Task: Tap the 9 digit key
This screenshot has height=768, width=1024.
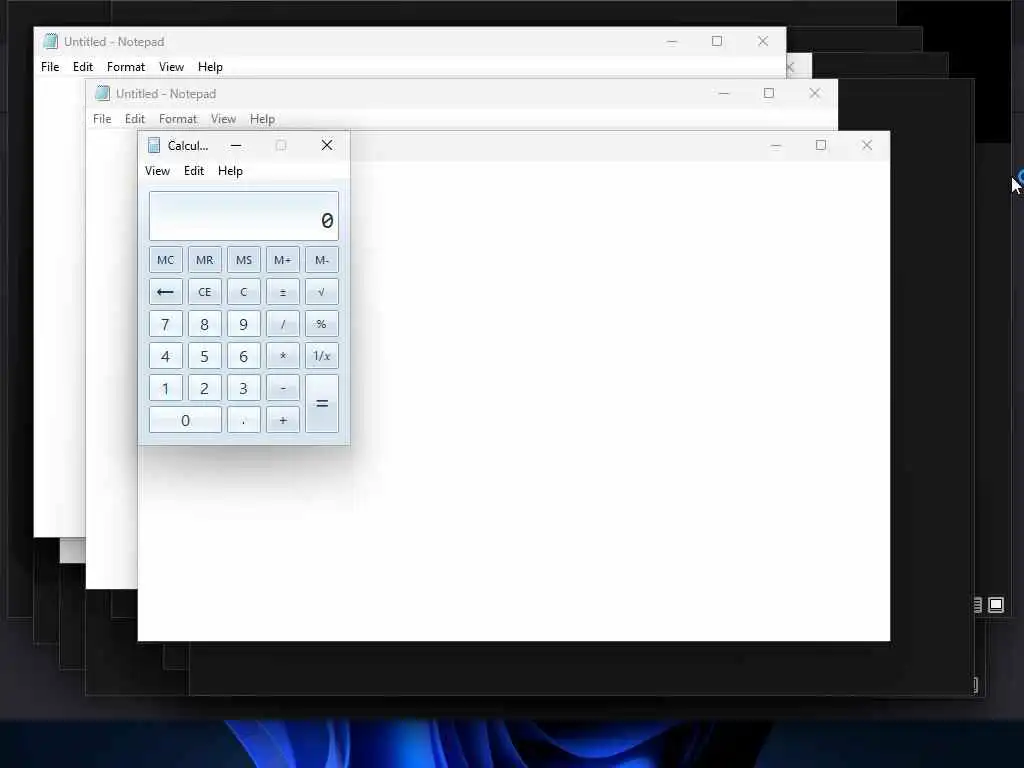Action: [x=244, y=324]
